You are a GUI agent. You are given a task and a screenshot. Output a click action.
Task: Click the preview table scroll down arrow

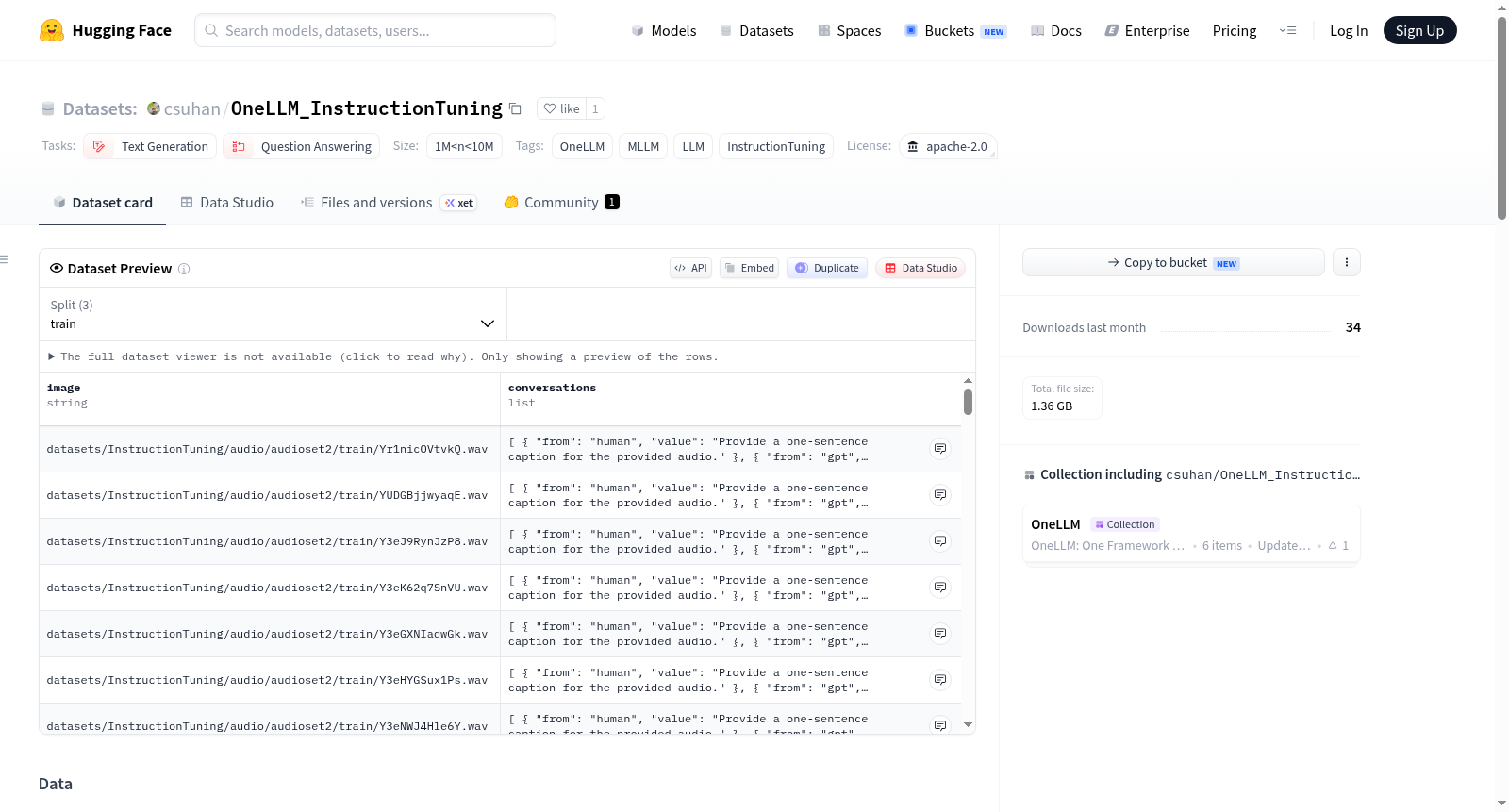point(968,725)
